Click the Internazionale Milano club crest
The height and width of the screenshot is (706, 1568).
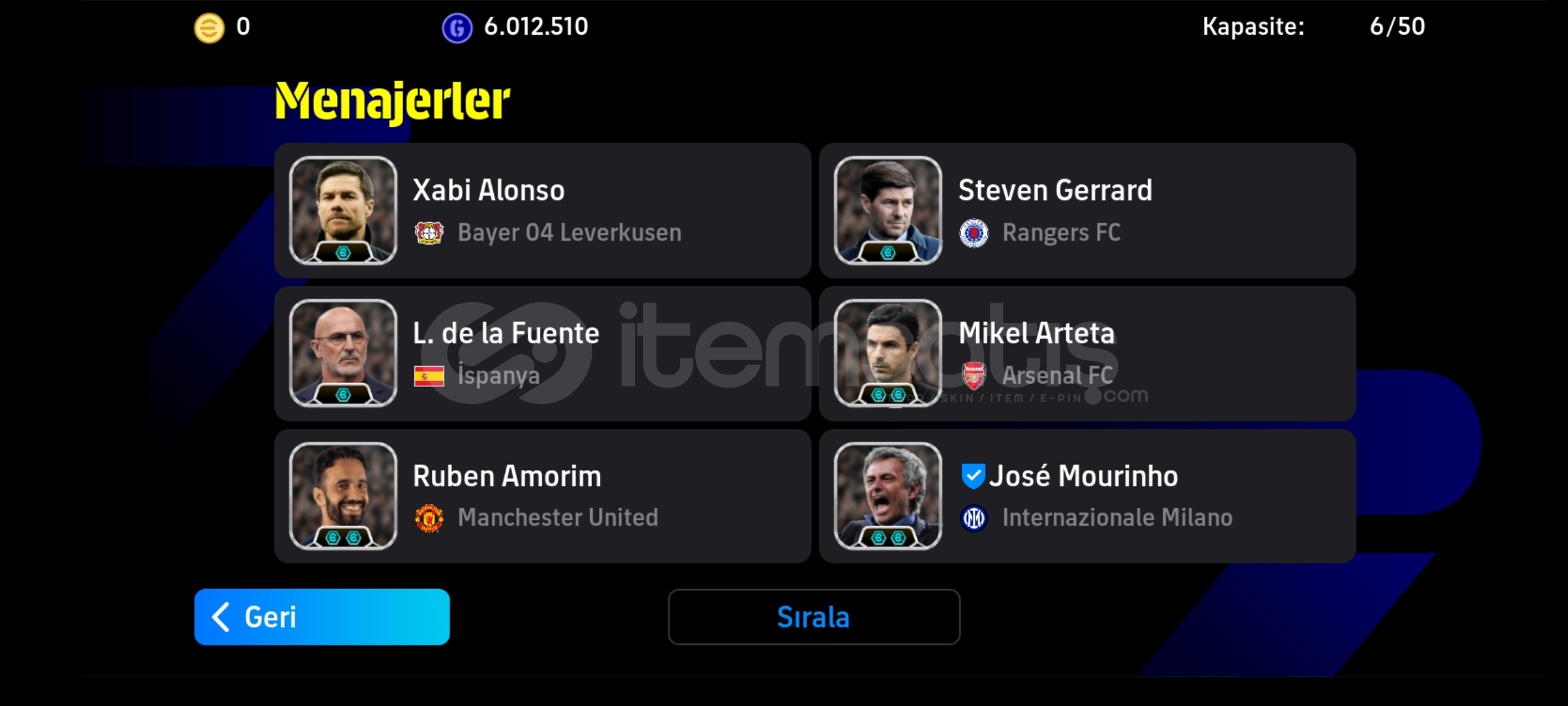coord(973,518)
